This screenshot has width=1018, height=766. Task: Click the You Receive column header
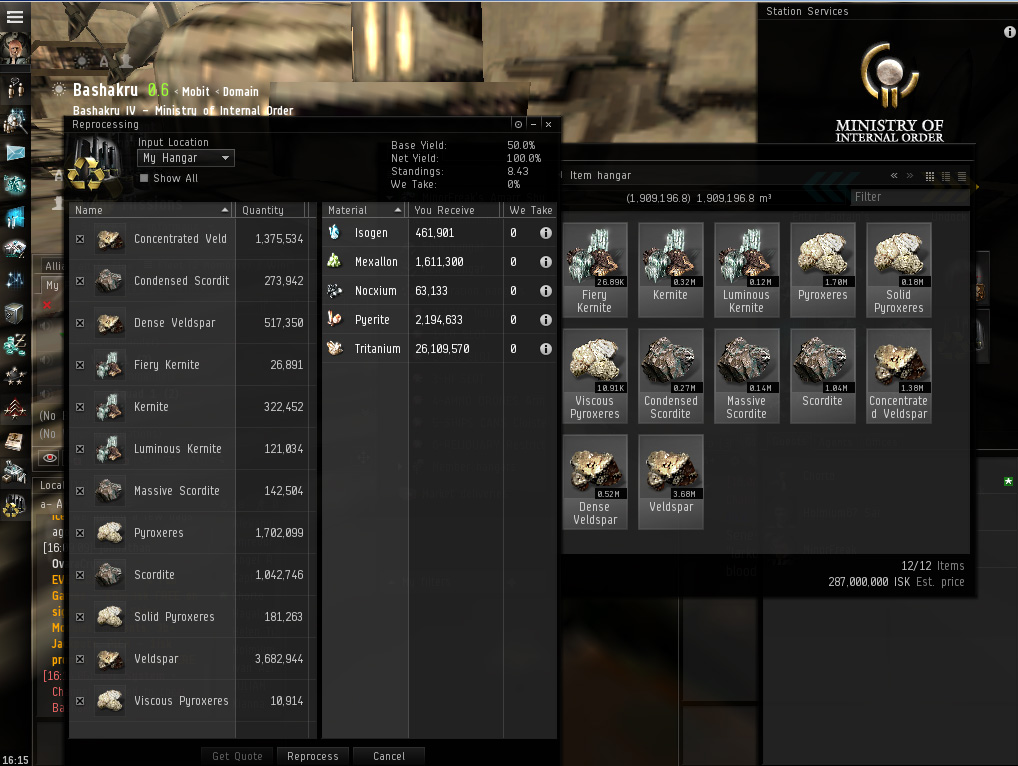pos(454,210)
